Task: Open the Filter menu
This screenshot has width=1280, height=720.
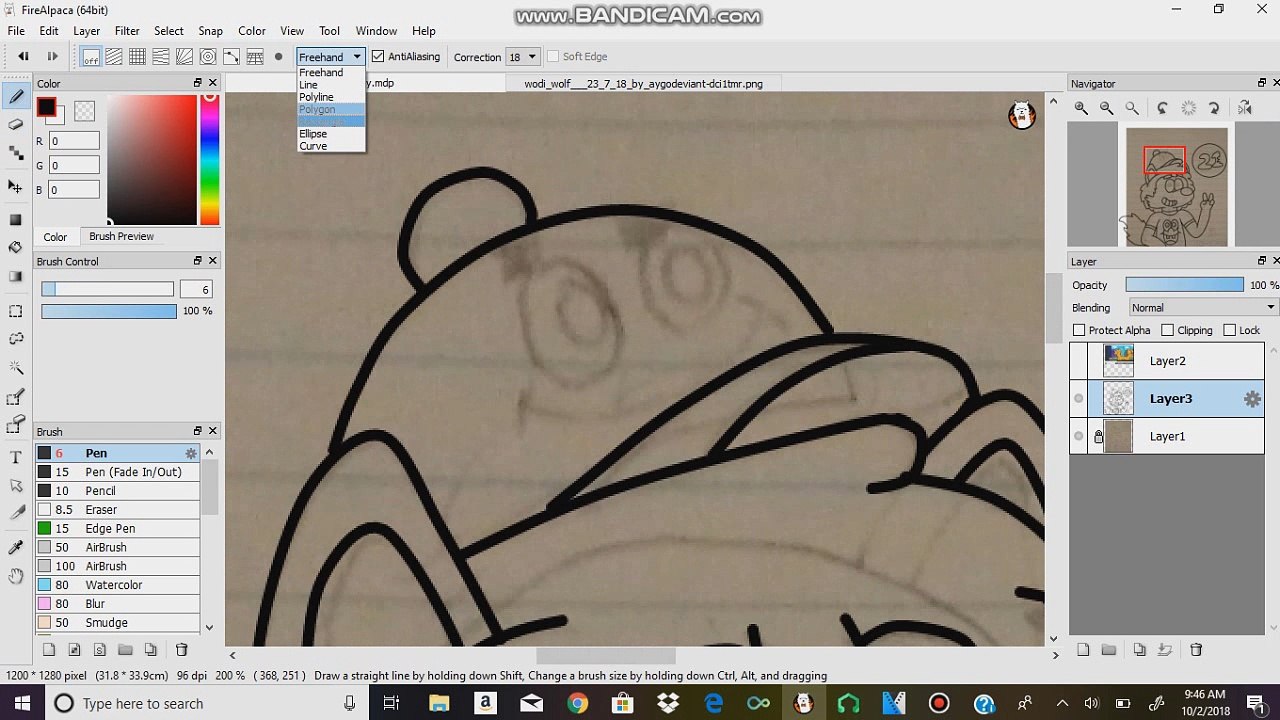Action: point(127,31)
